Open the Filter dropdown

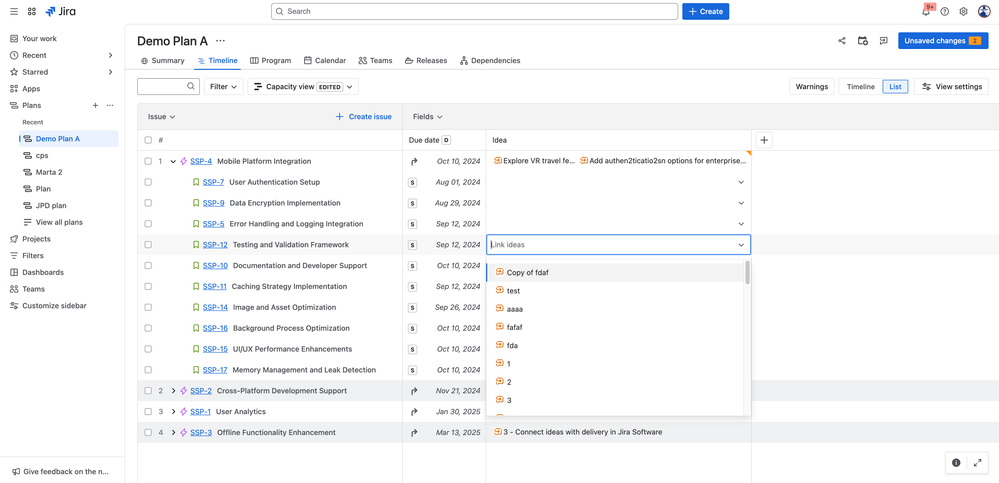click(223, 87)
